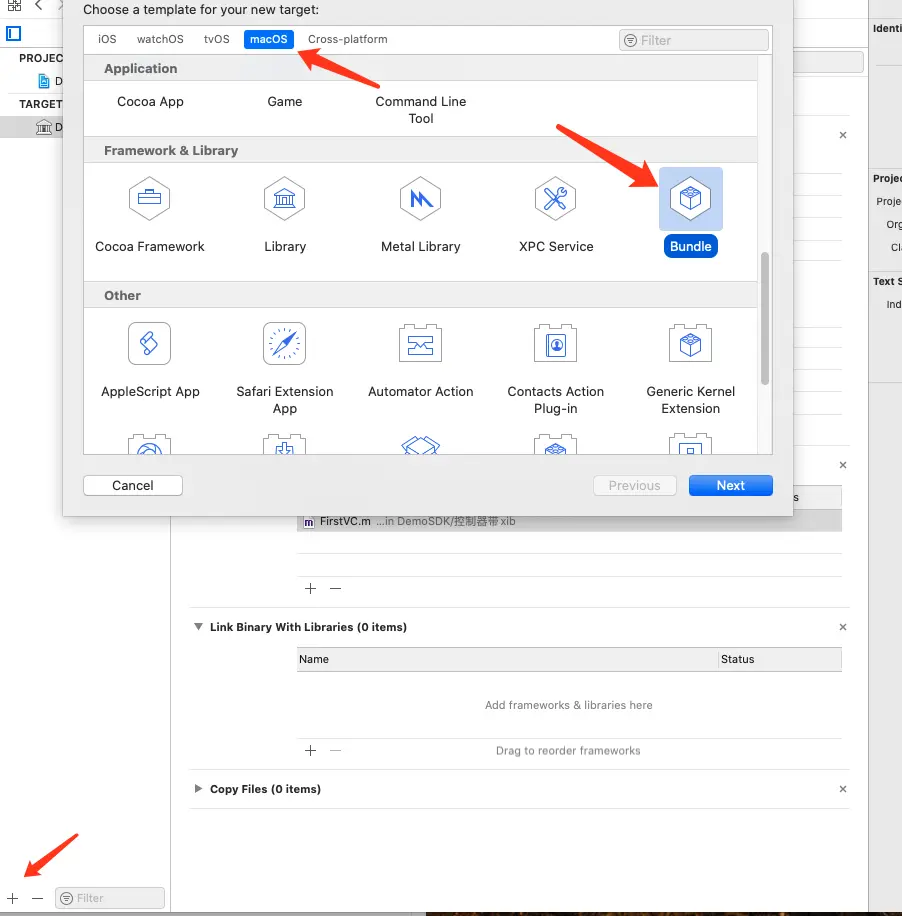This screenshot has height=916, width=902.
Task: Select the Bundle template icon
Action: [691, 199]
